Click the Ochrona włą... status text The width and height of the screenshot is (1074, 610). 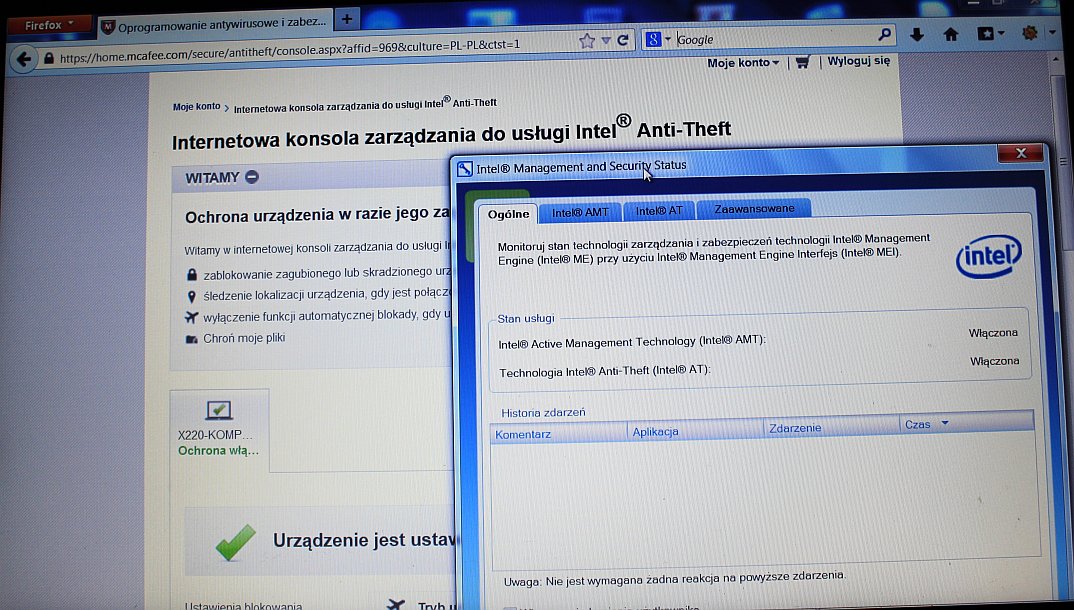click(x=218, y=450)
